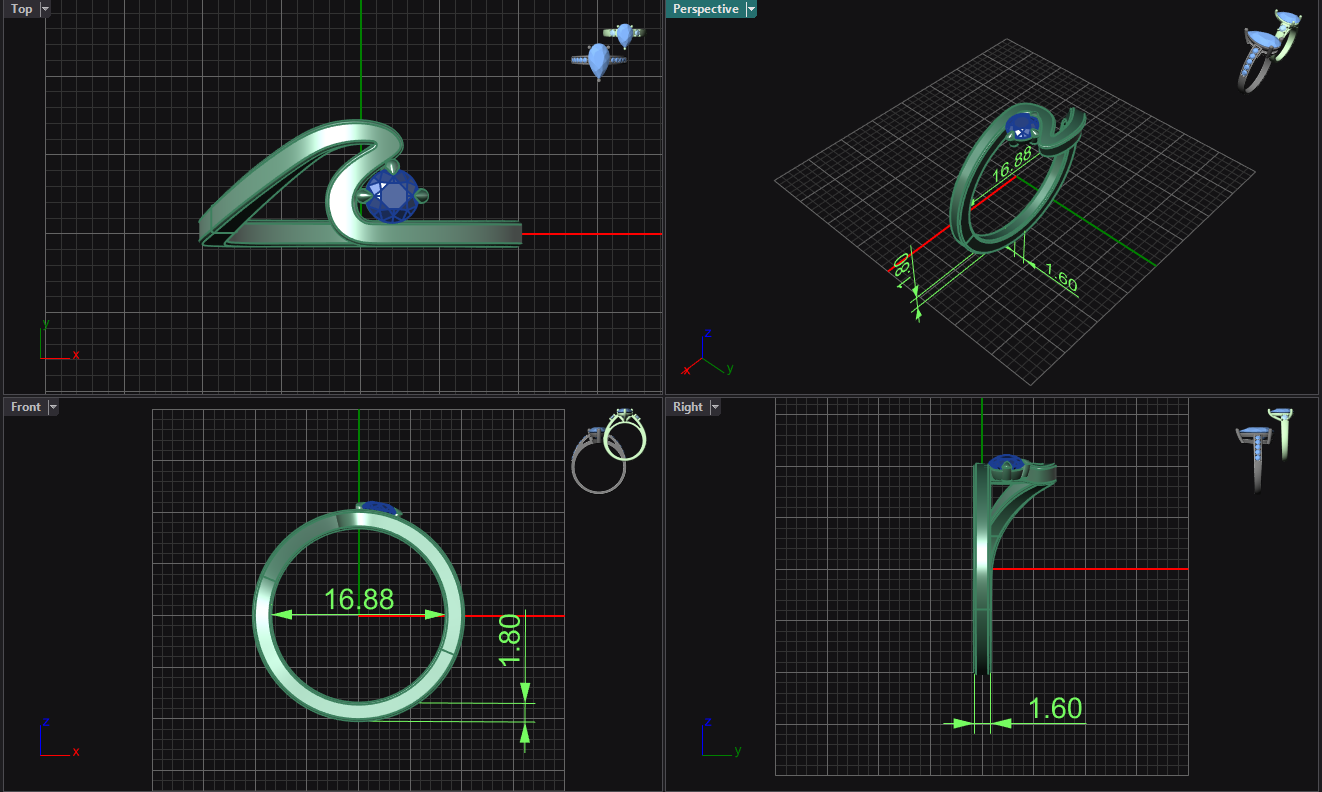The width and height of the screenshot is (1322, 792).
Task: Expand the Right viewport menu arrow
Action: pos(714,407)
